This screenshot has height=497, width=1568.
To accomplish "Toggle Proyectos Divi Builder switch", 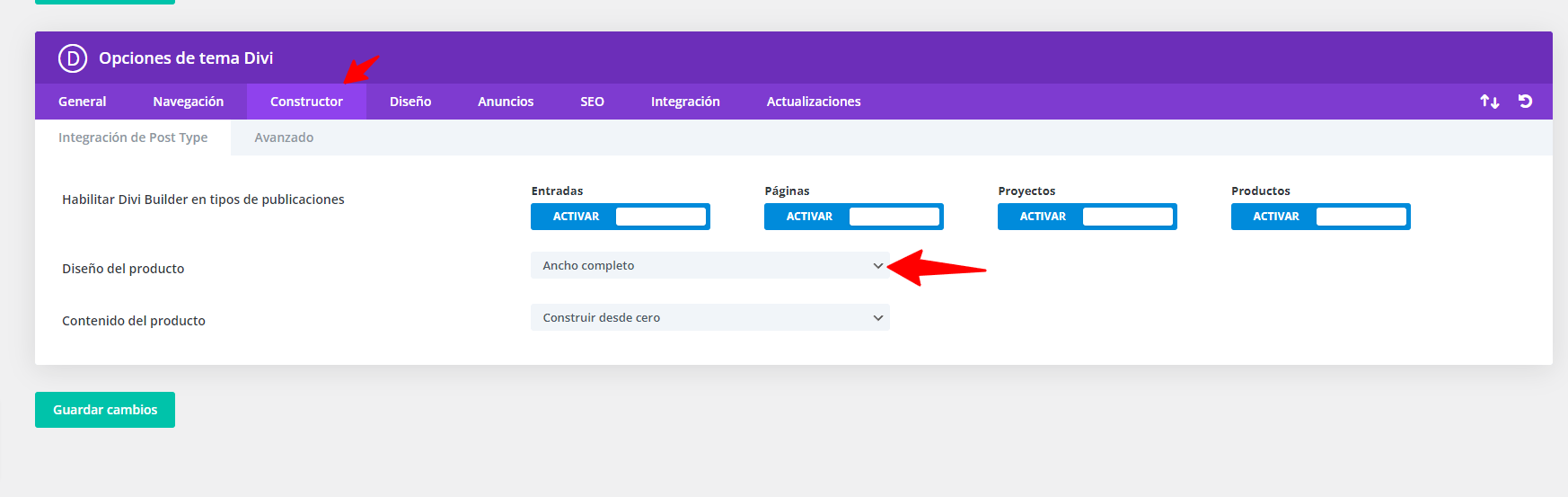I will [1088, 217].
